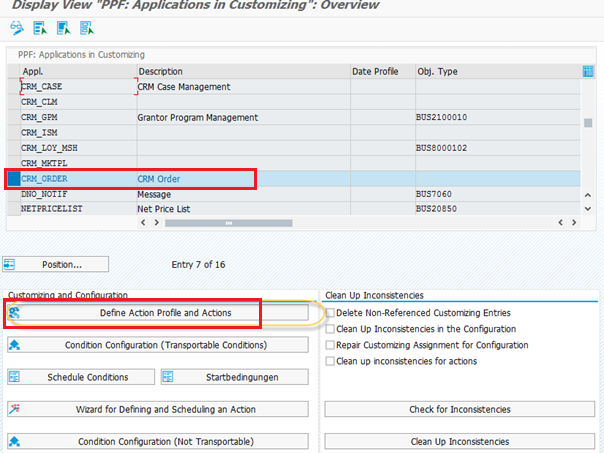Click the CRM_GPM application cell
Image resolution: width=604 pixels, height=453 pixels.
pos(76,117)
